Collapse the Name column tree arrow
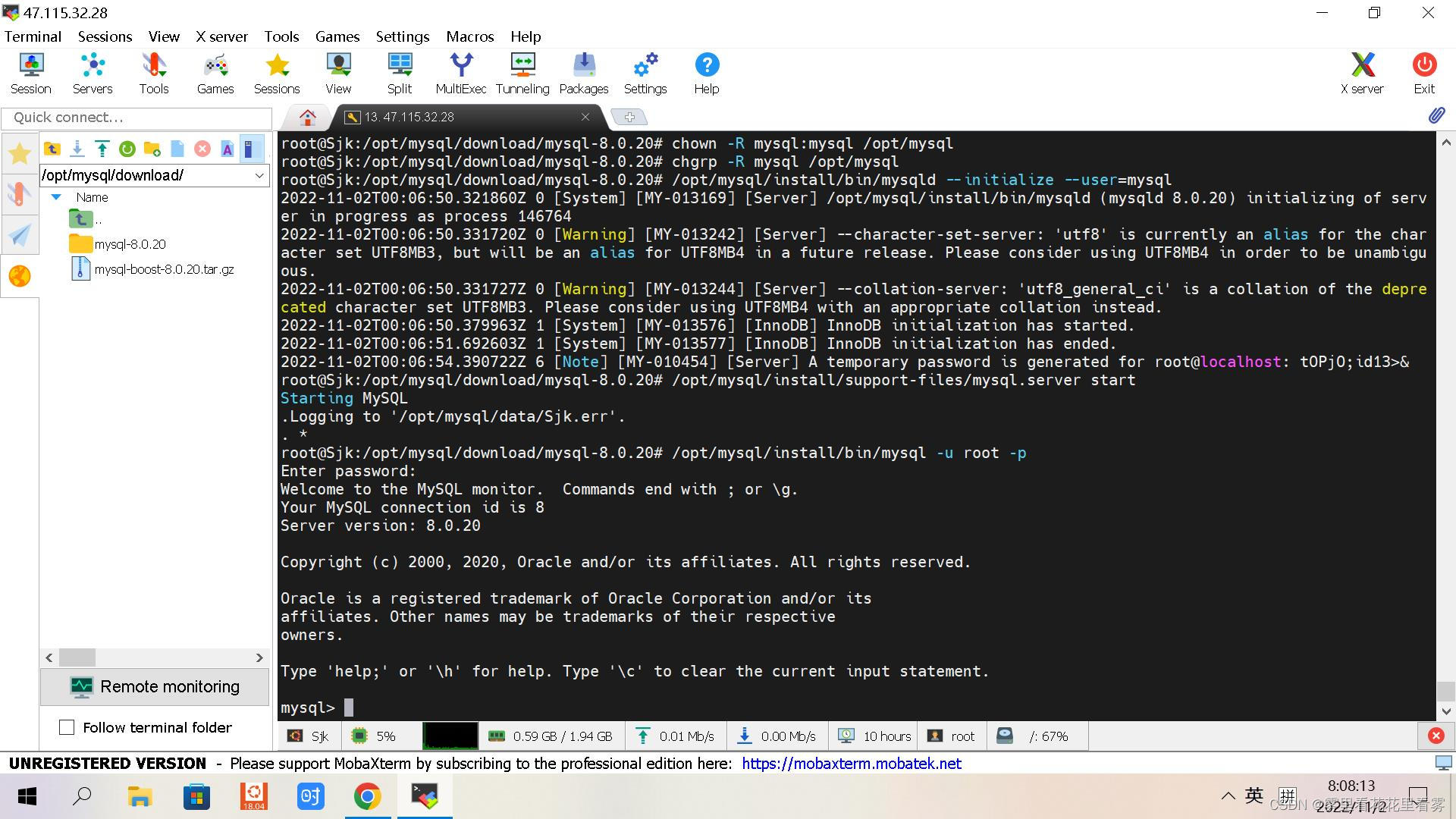The width and height of the screenshot is (1456, 819). 56,197
